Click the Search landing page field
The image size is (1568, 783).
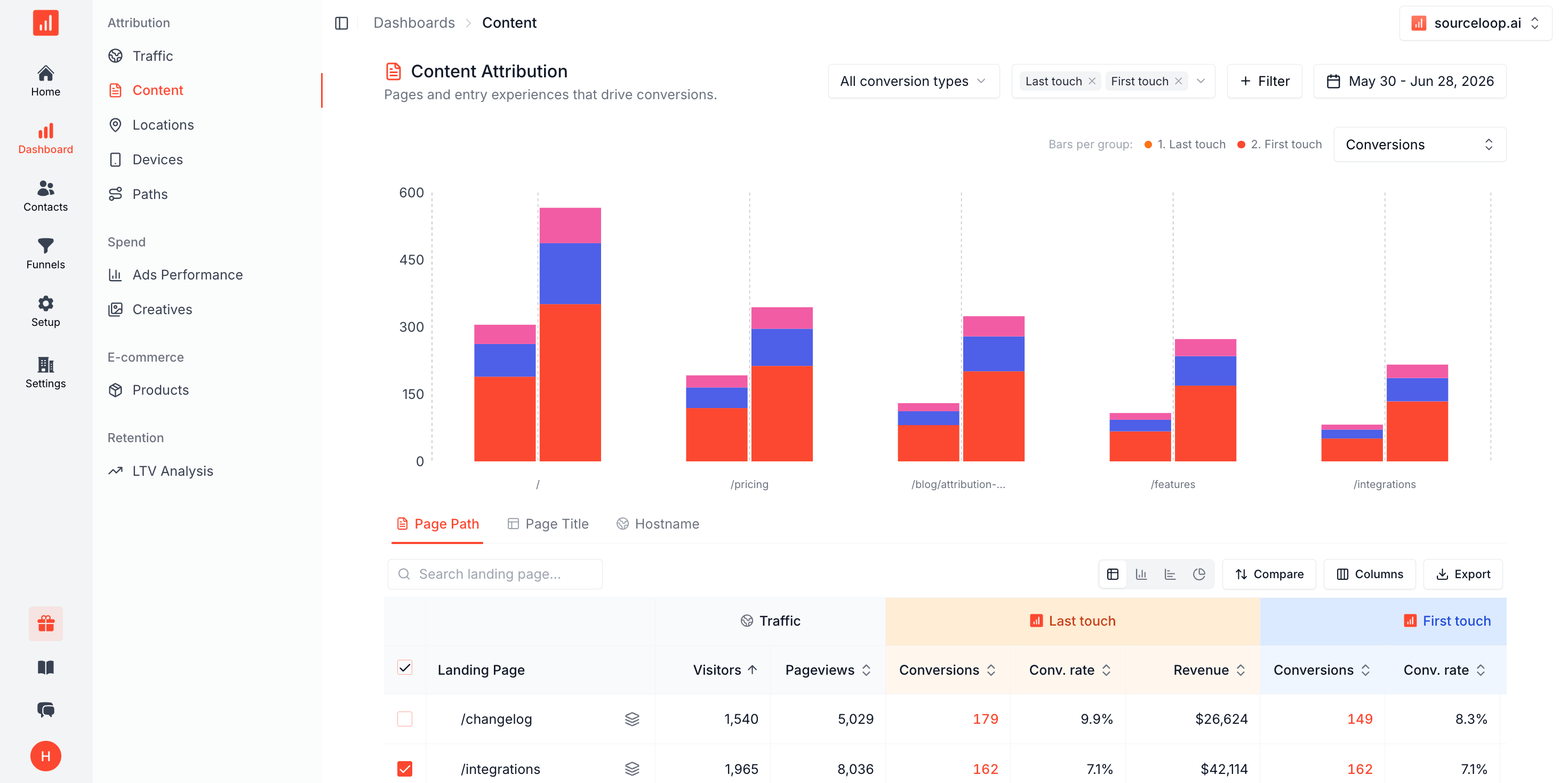click(495, 574)
